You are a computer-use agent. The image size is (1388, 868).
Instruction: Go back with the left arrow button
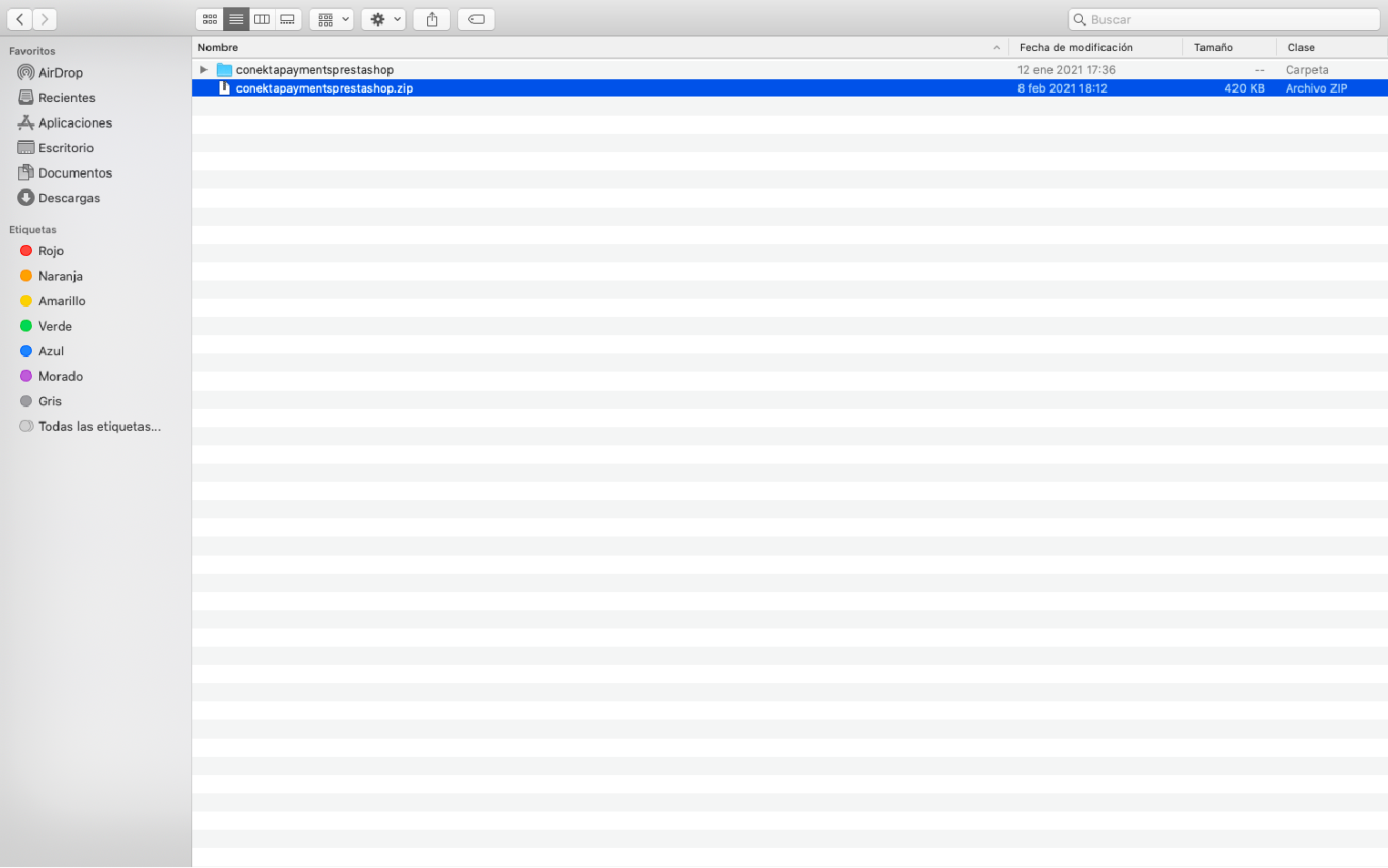coord(19,19)
